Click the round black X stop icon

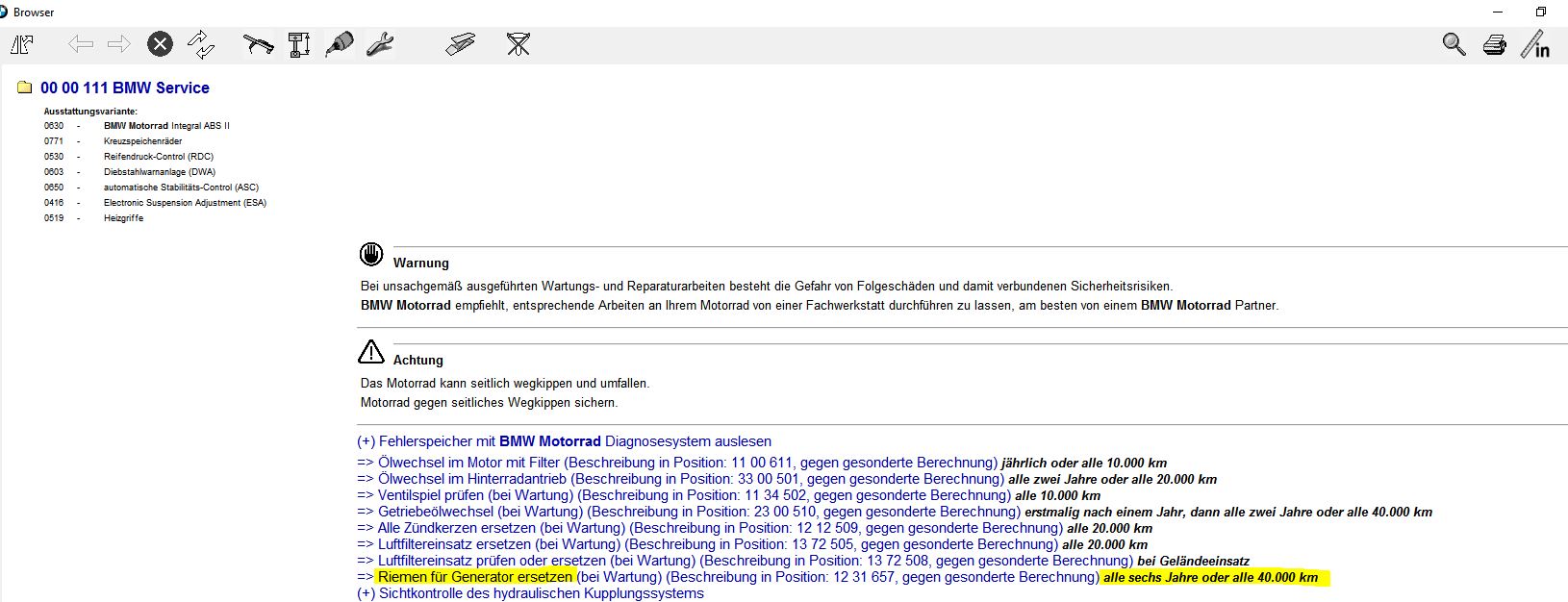coord(160,44)
